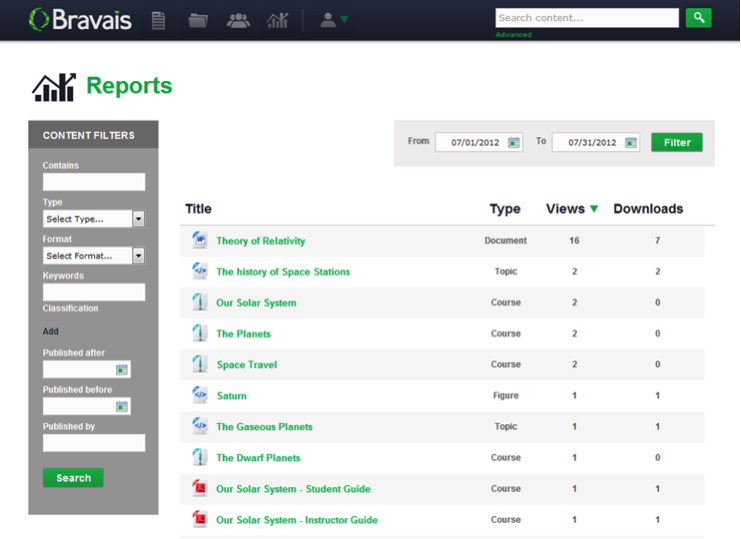The width and height of the screenshot is (741, 539).
Task: Open the users group icon in navbar
Action: click(238, 20)
